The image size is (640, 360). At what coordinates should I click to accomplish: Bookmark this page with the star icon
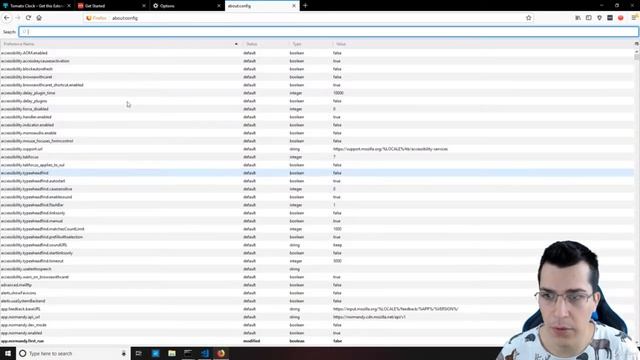pos(529,18)
